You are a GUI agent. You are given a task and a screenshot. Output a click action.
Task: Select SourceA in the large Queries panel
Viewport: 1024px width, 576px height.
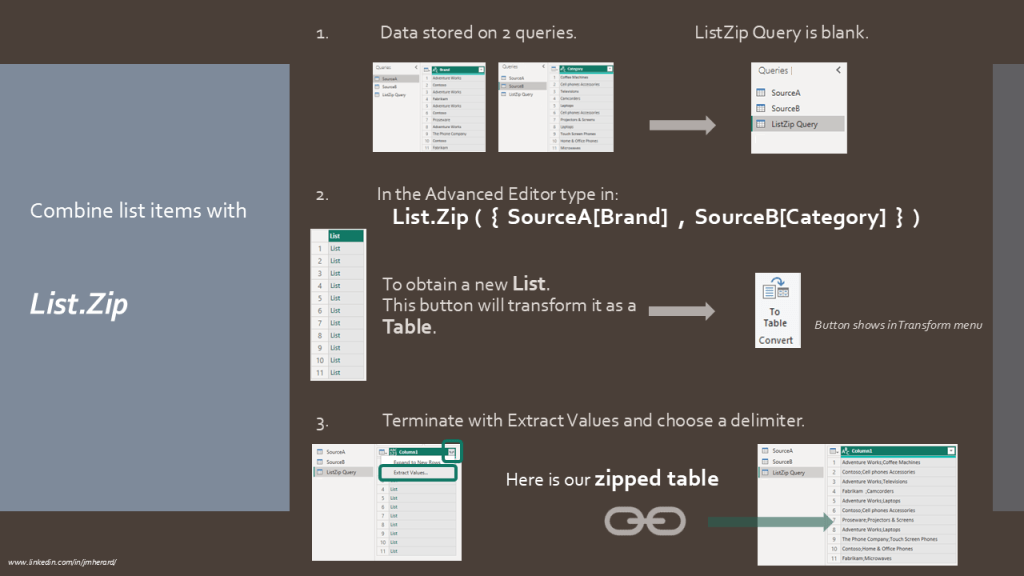click(785, 93)
